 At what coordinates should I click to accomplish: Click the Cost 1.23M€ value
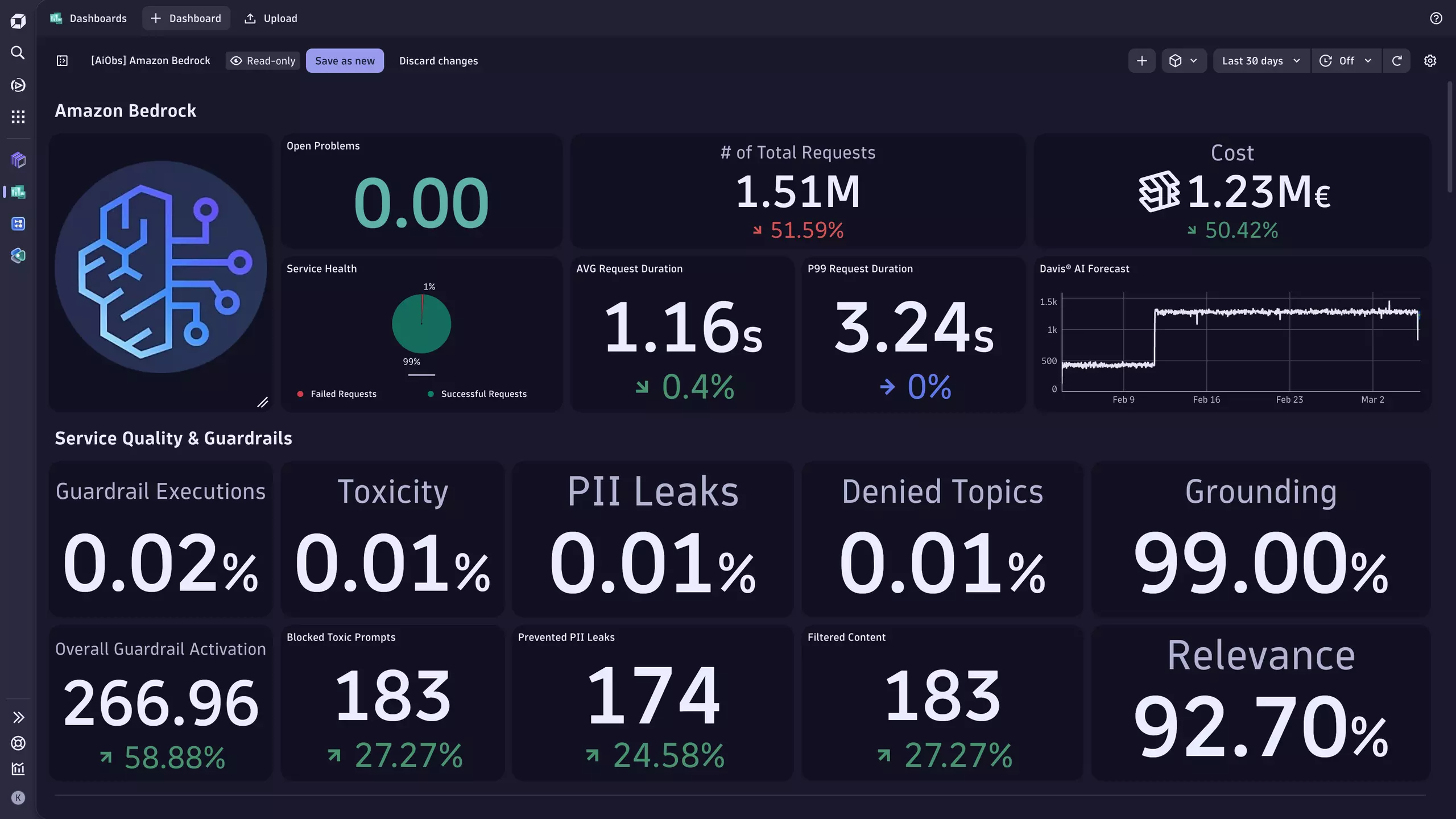pyautogui.click(x=1259, y=192)
